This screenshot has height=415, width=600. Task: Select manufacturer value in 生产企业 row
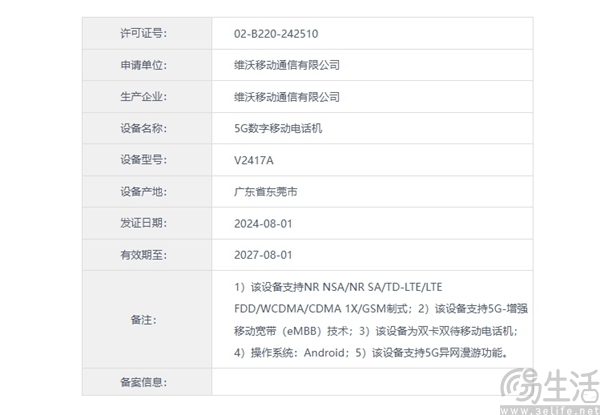(287, 97)
